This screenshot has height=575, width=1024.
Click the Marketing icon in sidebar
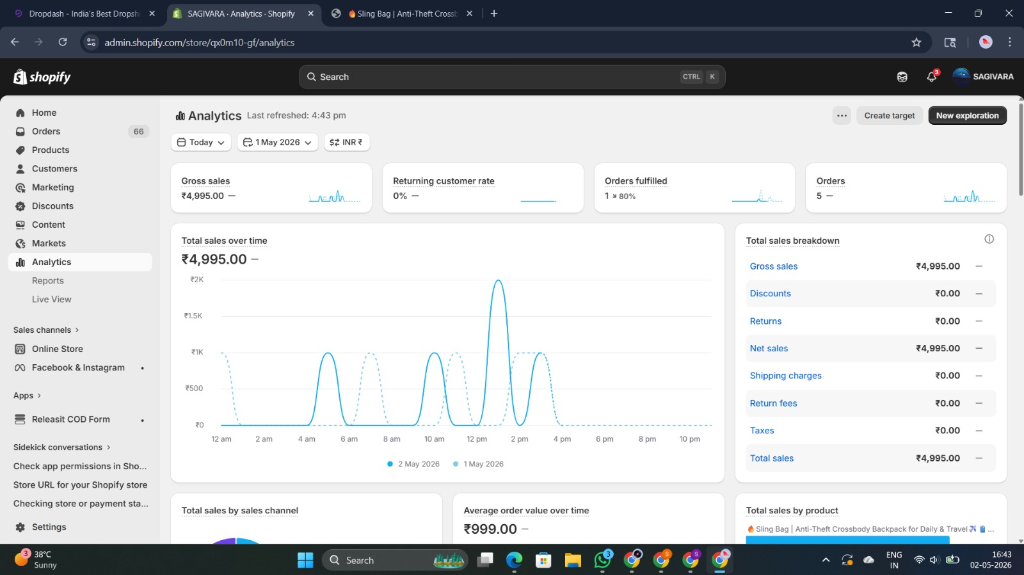(20, 188)
